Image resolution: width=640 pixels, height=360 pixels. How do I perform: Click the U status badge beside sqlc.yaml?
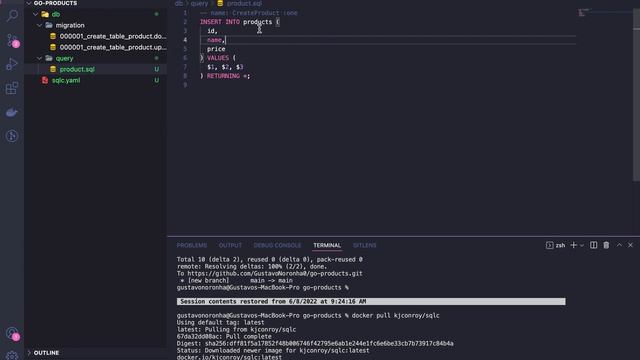tap(156, 80)
